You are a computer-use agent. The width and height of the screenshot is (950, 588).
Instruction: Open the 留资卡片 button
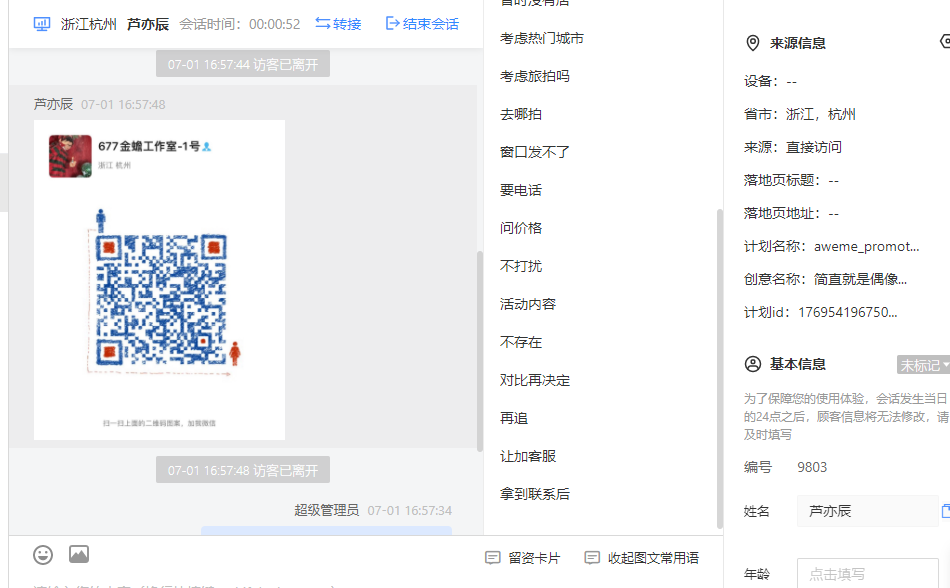point(523,558)
